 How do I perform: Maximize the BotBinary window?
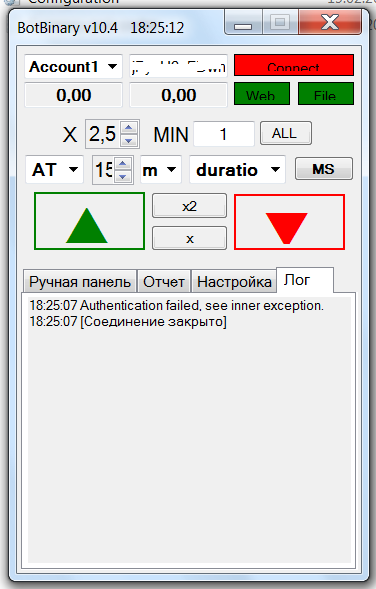pos(280,23)
